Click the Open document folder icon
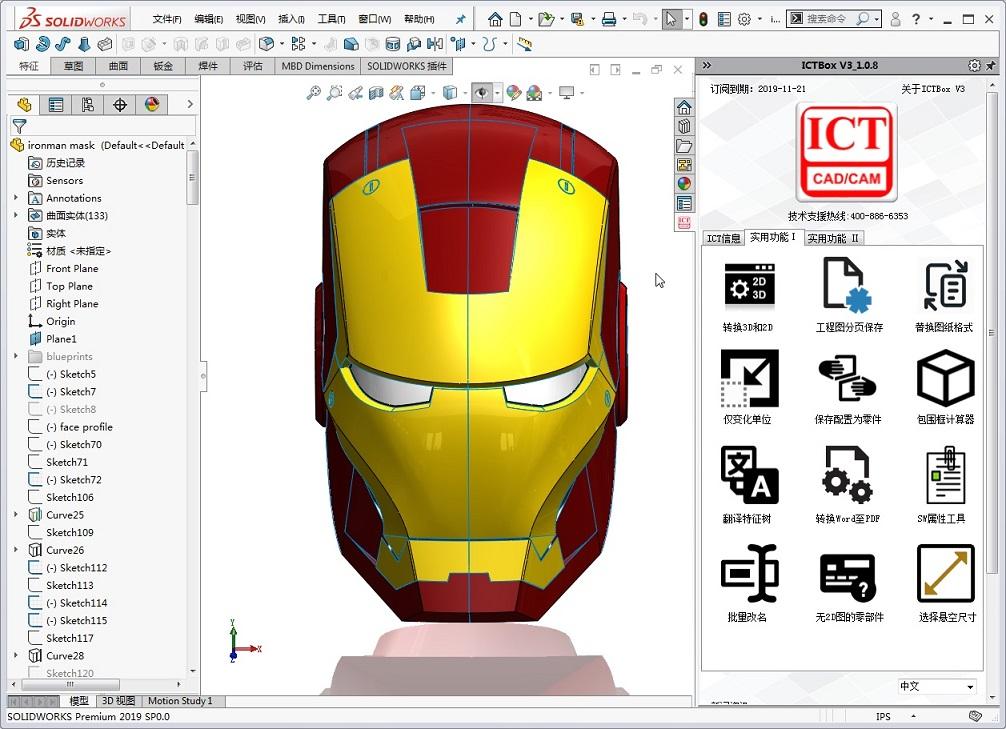 (x=546, y=19)
